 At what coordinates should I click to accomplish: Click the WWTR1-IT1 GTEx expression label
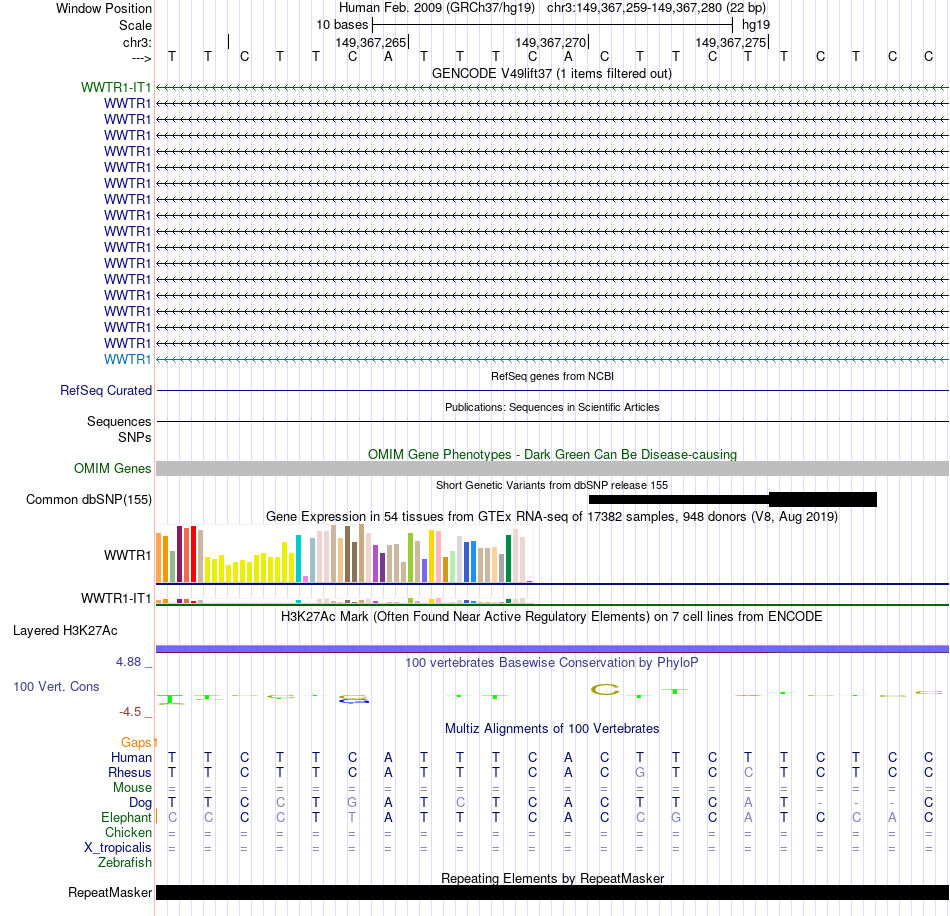(x=116, y=599)
